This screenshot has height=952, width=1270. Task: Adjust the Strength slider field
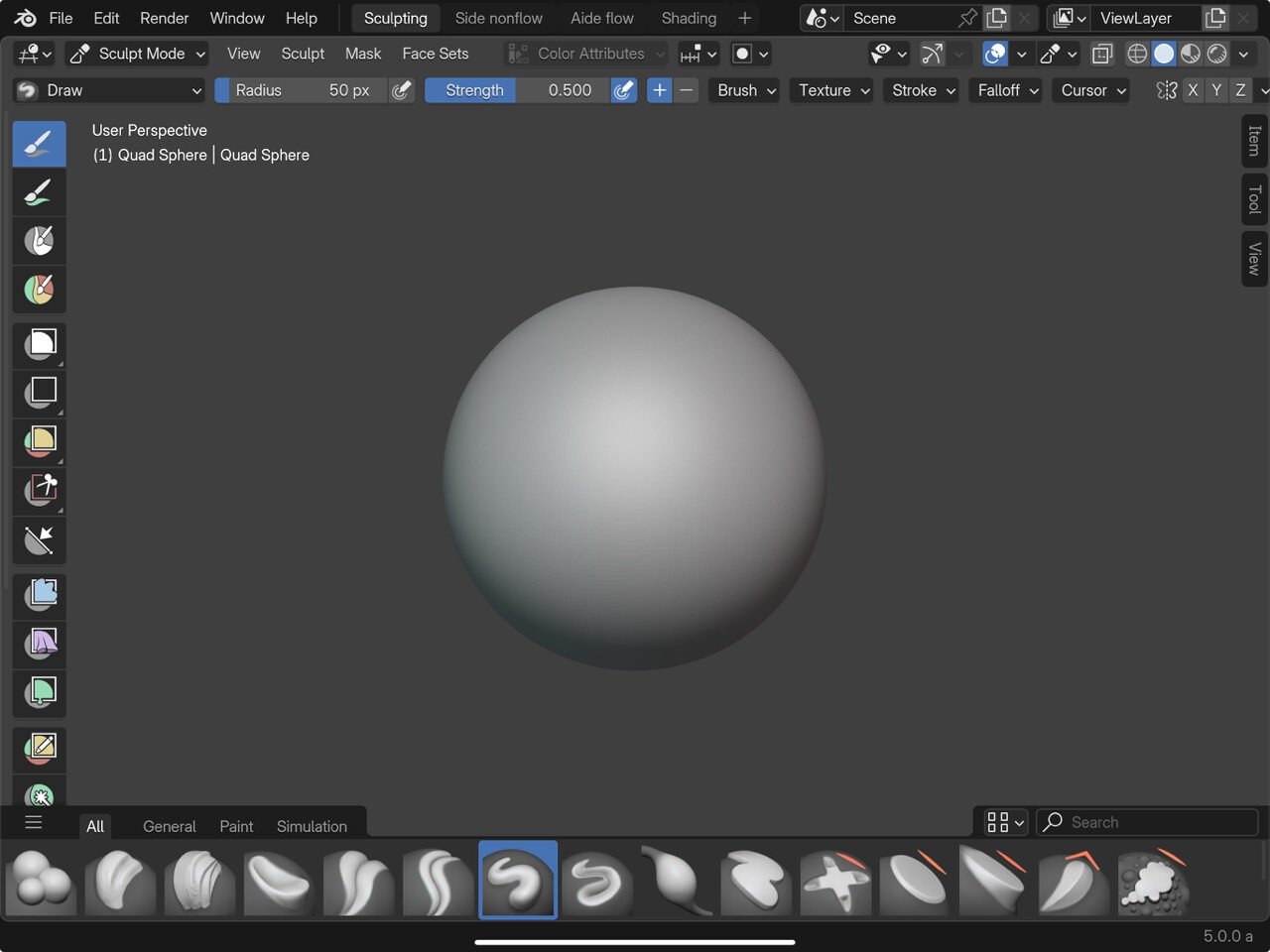pos(516,90)
